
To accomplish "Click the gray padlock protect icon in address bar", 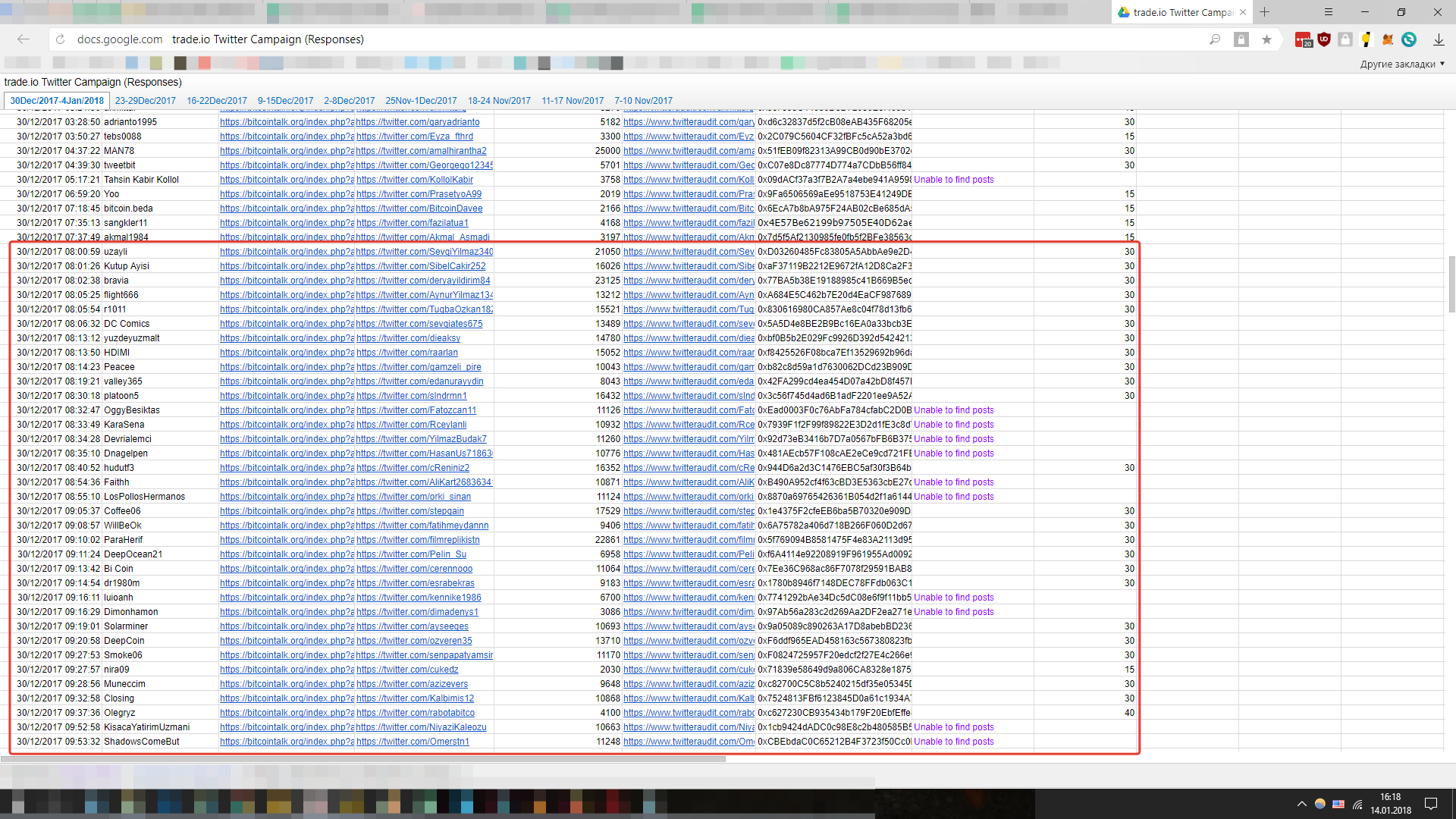I will 1241,39.
